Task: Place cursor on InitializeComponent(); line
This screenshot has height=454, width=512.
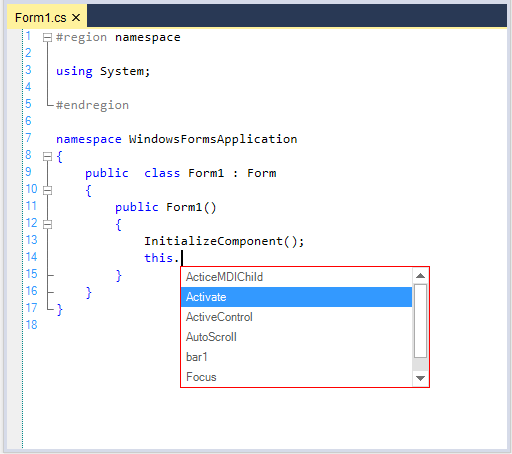Action: (x=224, y=241)
